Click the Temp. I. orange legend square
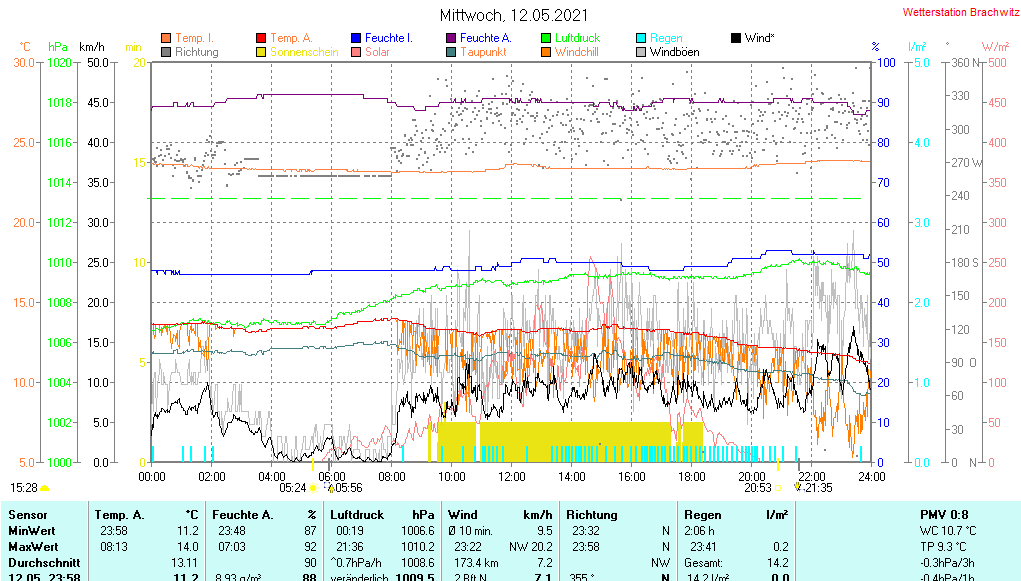Screen dimensions: 1021x581 tap(166, 38)
